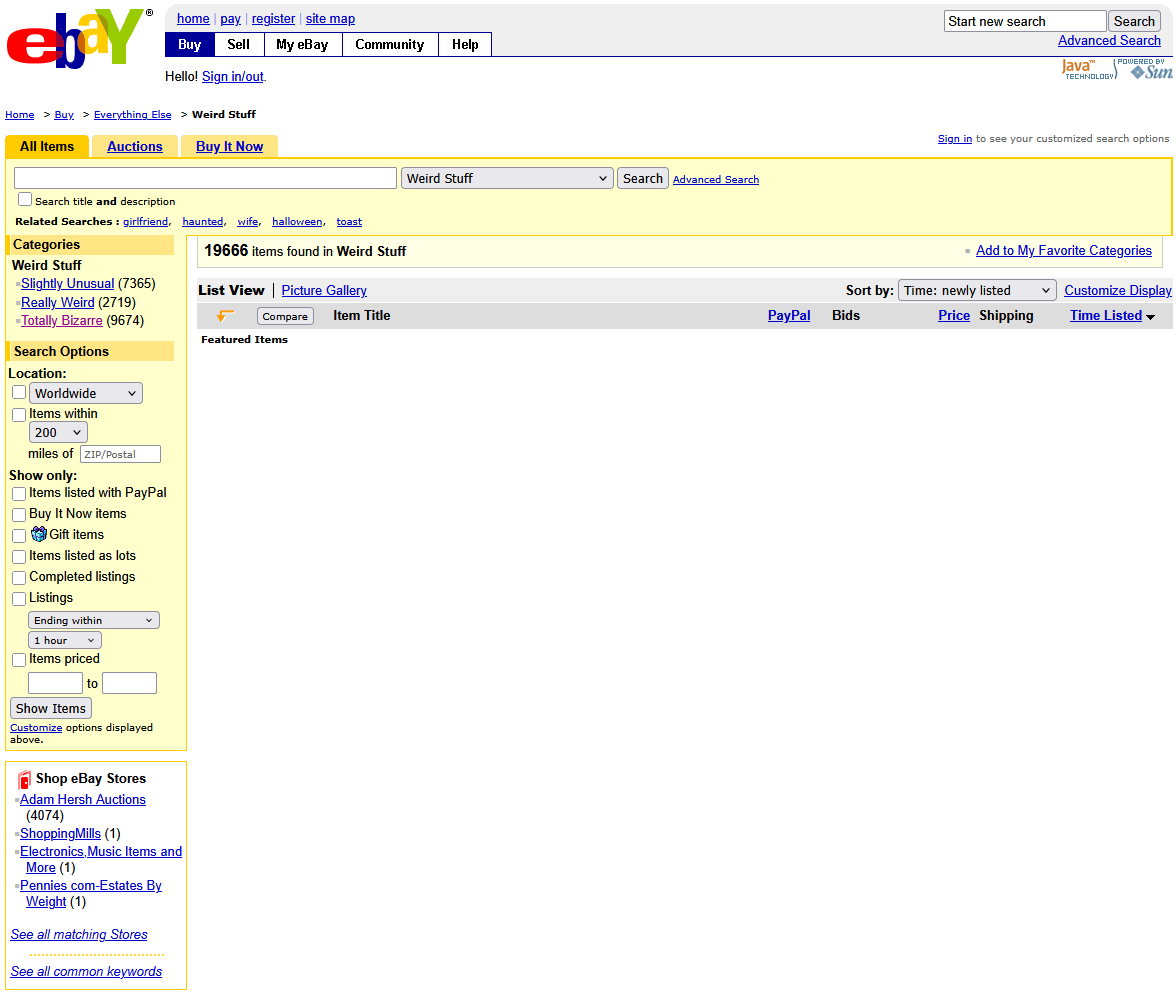The height and width of the screenshot is (994, 1176).
Task: Click the orange sort arrow icon
Action: 225,316
